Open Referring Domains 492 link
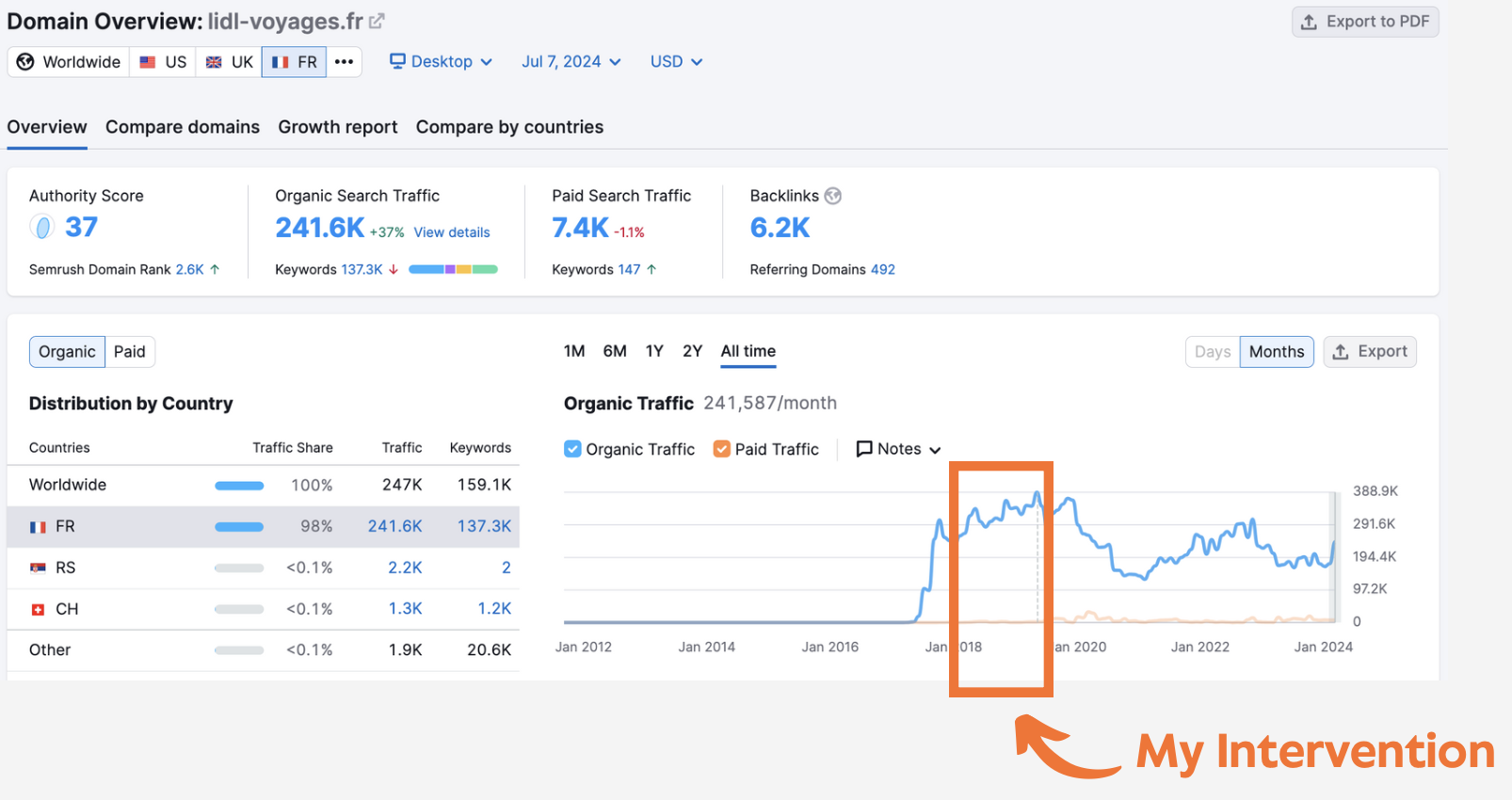The height and width of the screenshot is (800, 1512). click(883, 269)
